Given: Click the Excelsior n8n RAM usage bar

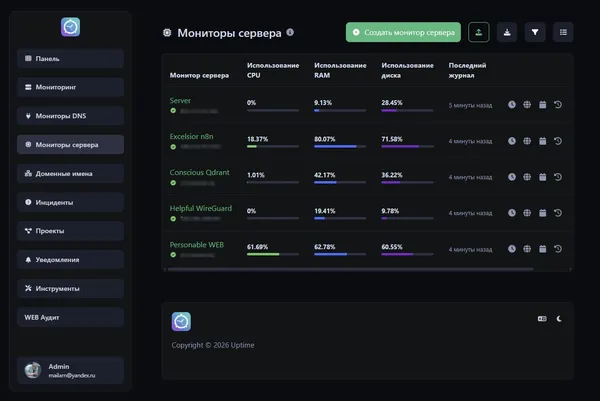Looking at the screenshot, I should click(x=341, y=146).
